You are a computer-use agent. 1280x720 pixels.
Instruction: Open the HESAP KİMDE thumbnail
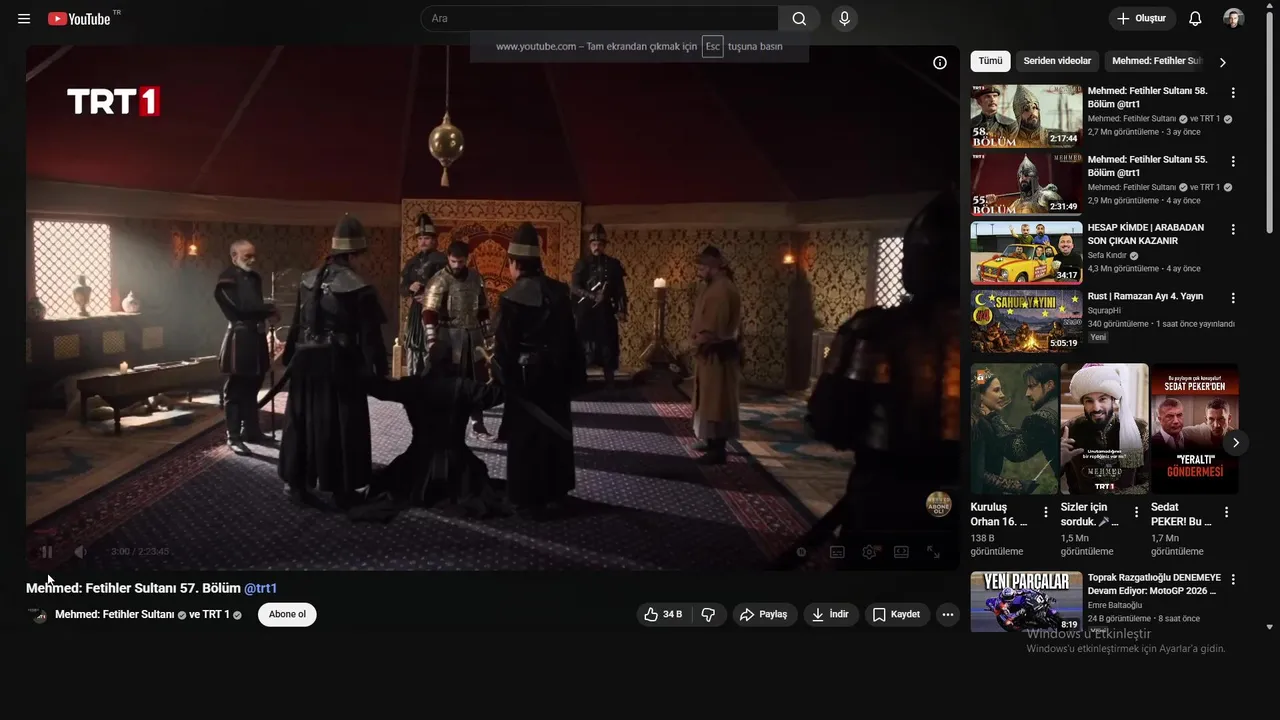tap(1026, 253)
